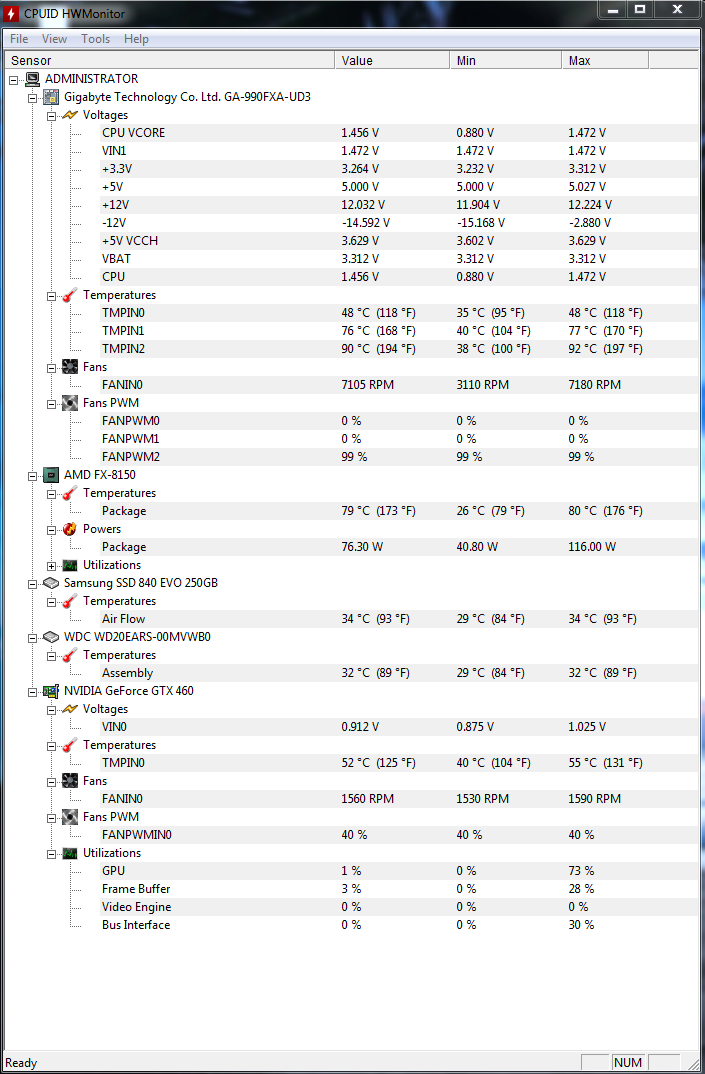Click the Value column header
The height and width of the screenshot is (1074, 705).
pyautogui.click(x=393, y=60)
